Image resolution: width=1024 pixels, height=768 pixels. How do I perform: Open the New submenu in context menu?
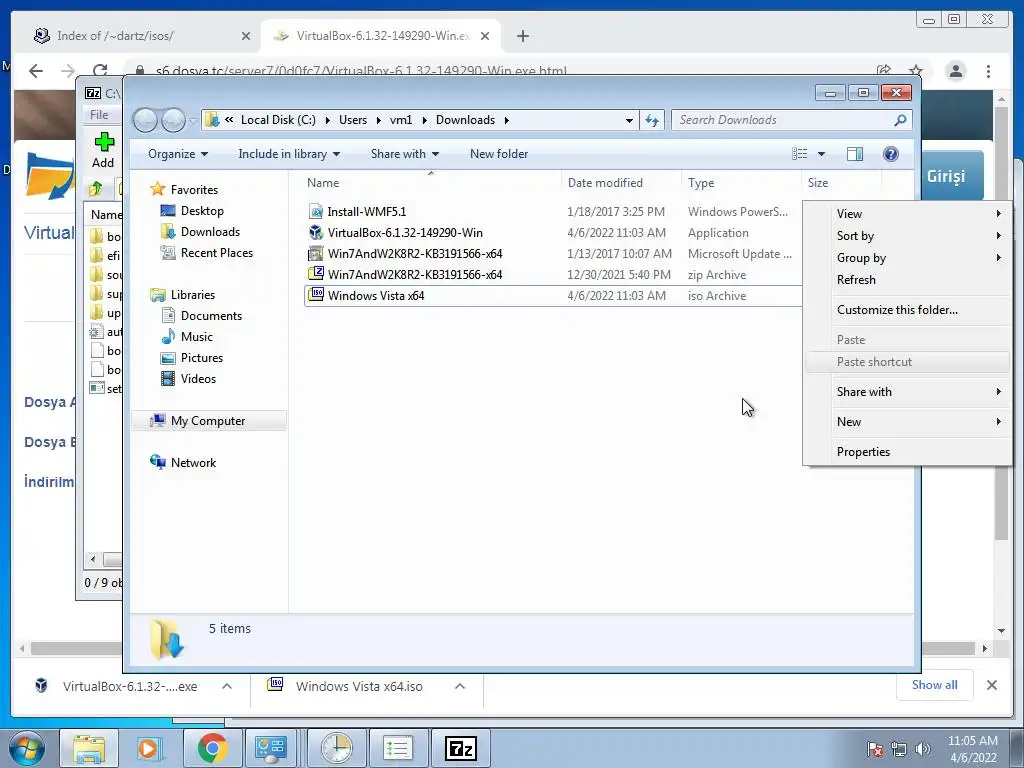[x=908, y=422]
